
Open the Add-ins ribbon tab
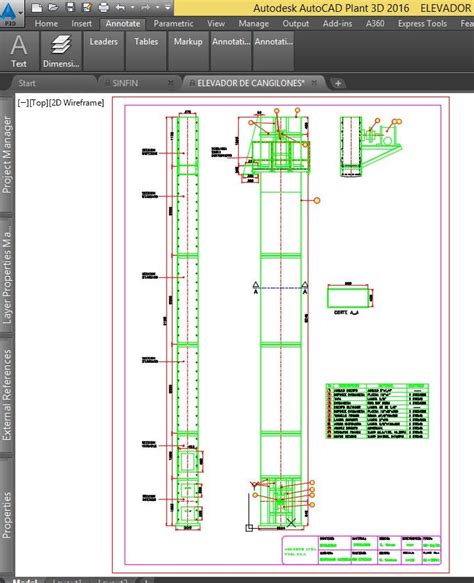[x=337, y=23]
